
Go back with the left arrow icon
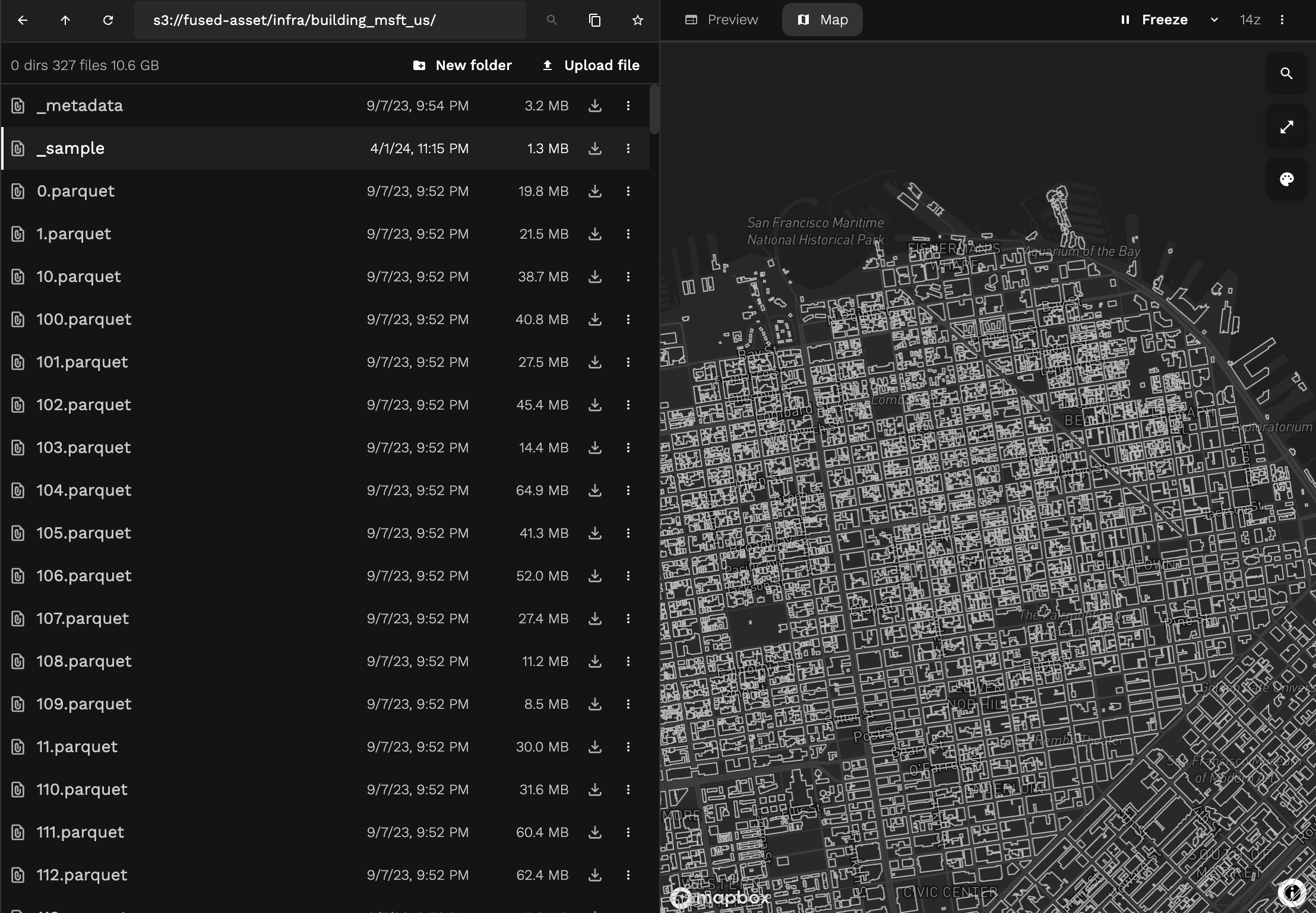click(23, 20)
